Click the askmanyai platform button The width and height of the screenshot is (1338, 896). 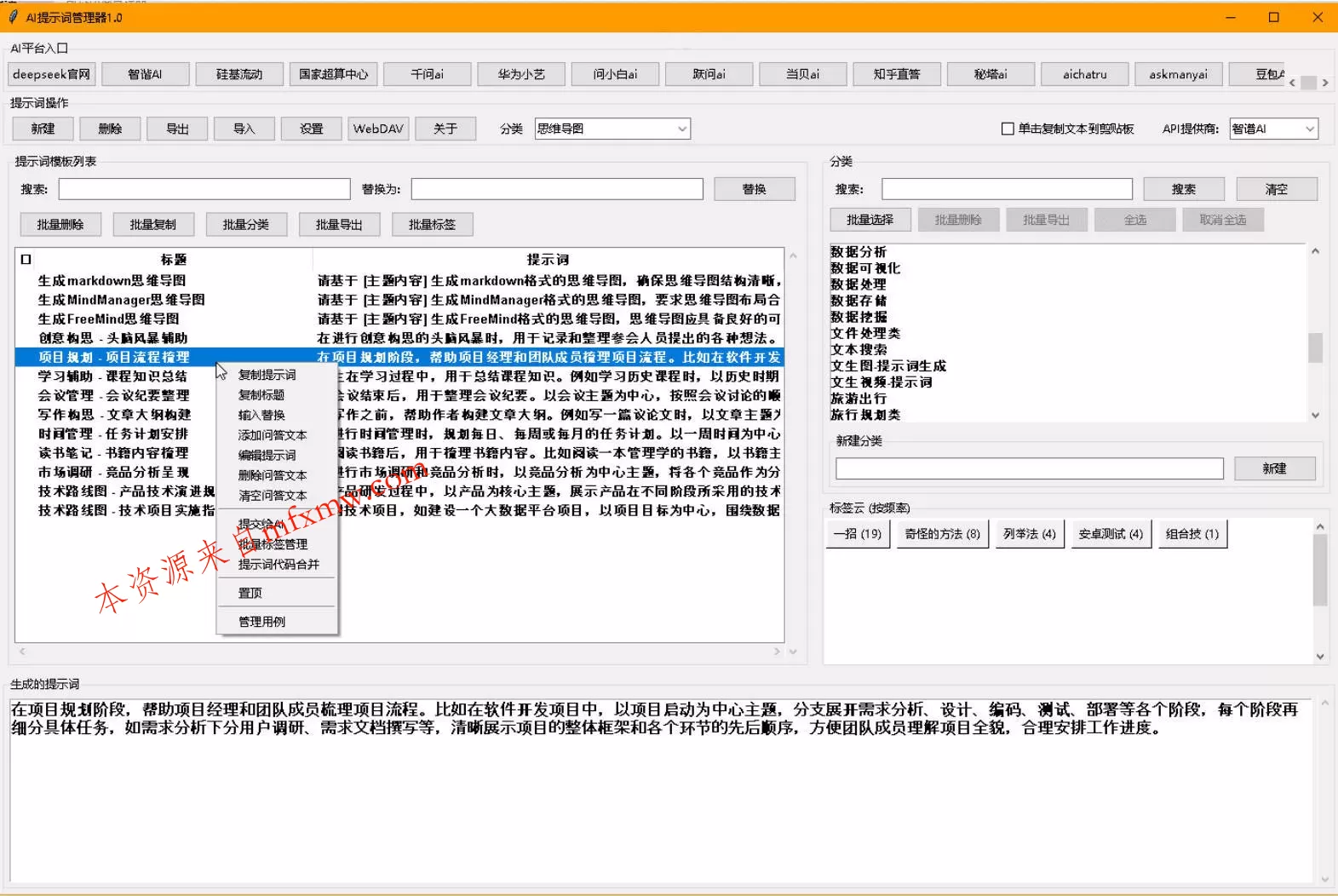pos(1178,74)
